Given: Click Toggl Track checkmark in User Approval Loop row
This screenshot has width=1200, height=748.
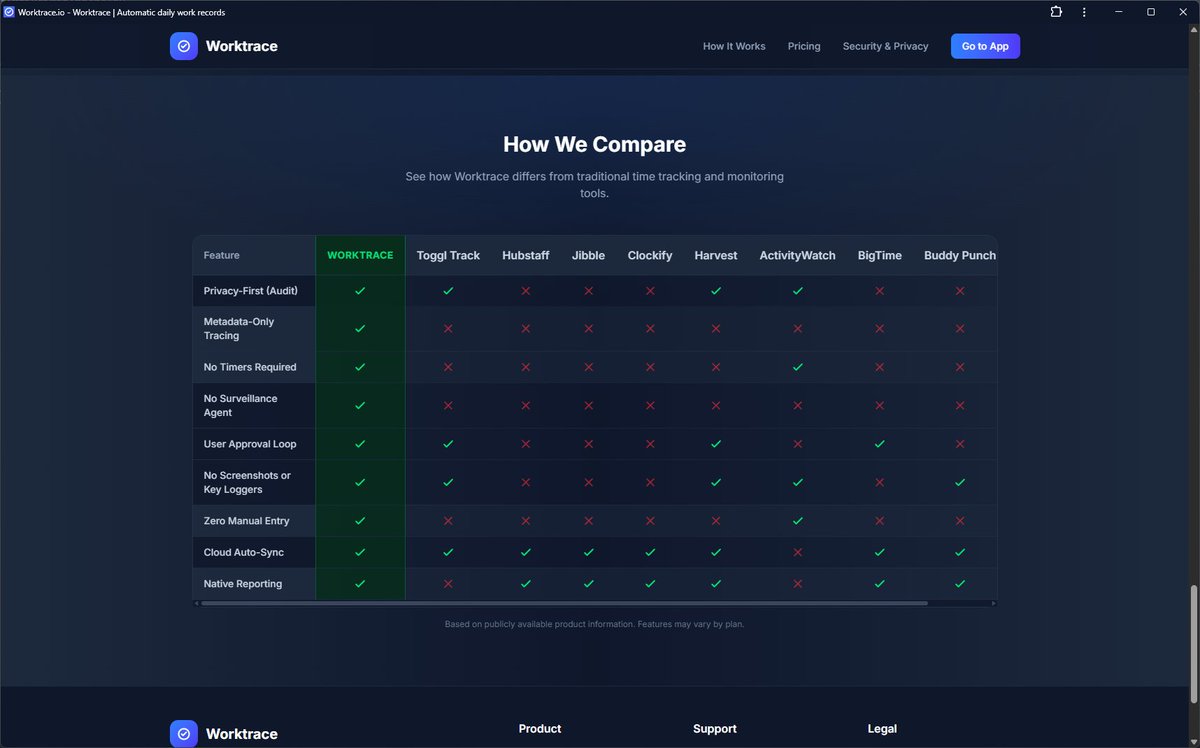Looking at the screenshot, I should tap(448, 444).
